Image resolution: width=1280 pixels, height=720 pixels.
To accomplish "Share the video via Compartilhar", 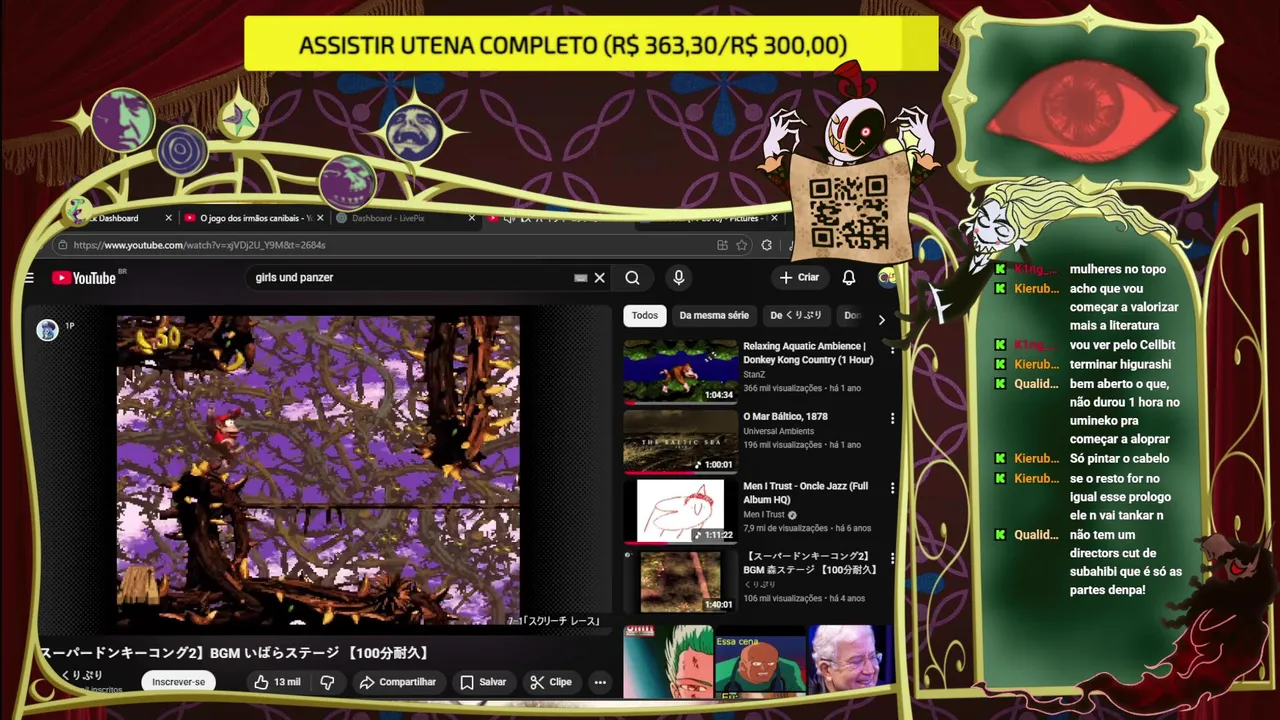I will 397,682.
